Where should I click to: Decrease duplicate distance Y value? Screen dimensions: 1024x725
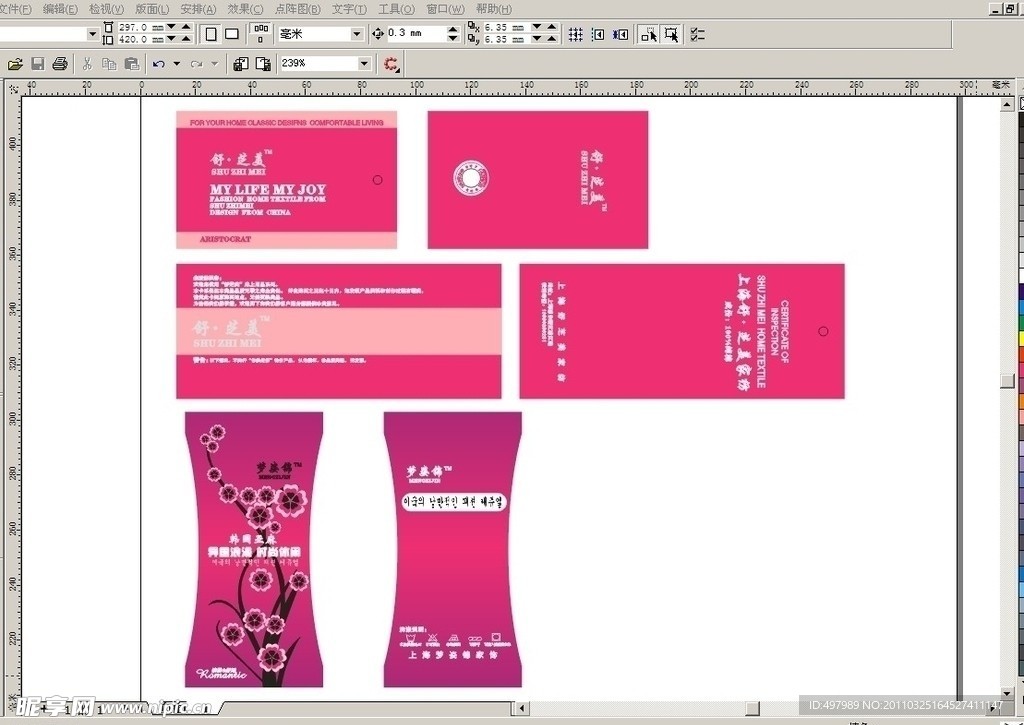(x=537, y=39)
